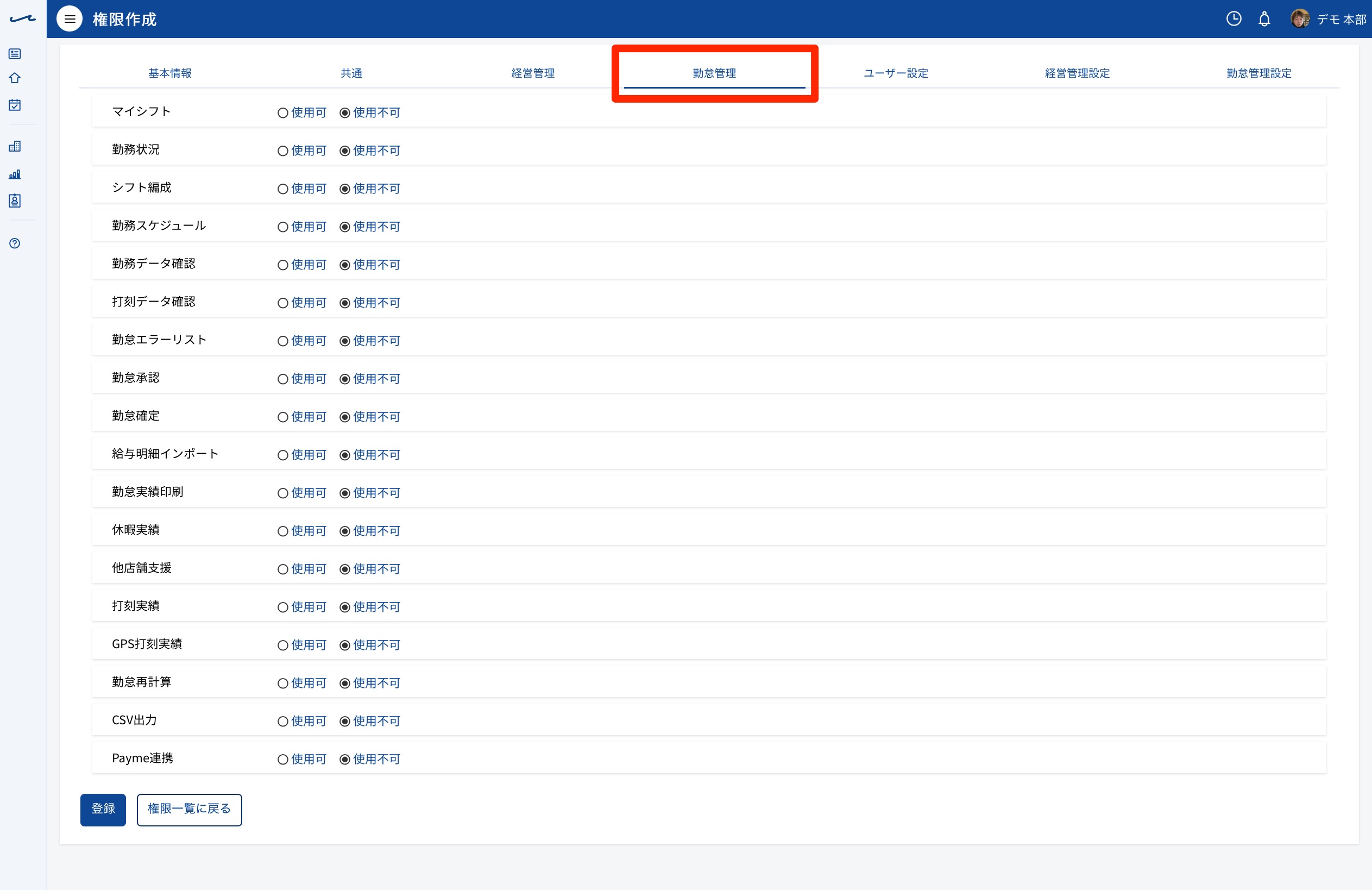The width and height of the screenshot is (1372, 890).
Task: Set 勤怠承認 to 使用不可
Action: coord(345,380)
